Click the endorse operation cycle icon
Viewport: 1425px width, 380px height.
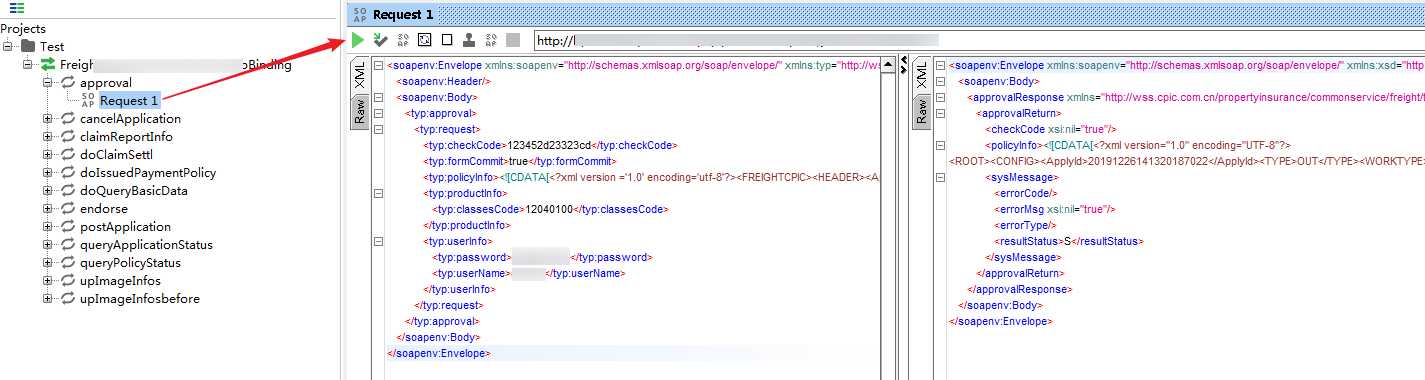click(x=69, y=209)
